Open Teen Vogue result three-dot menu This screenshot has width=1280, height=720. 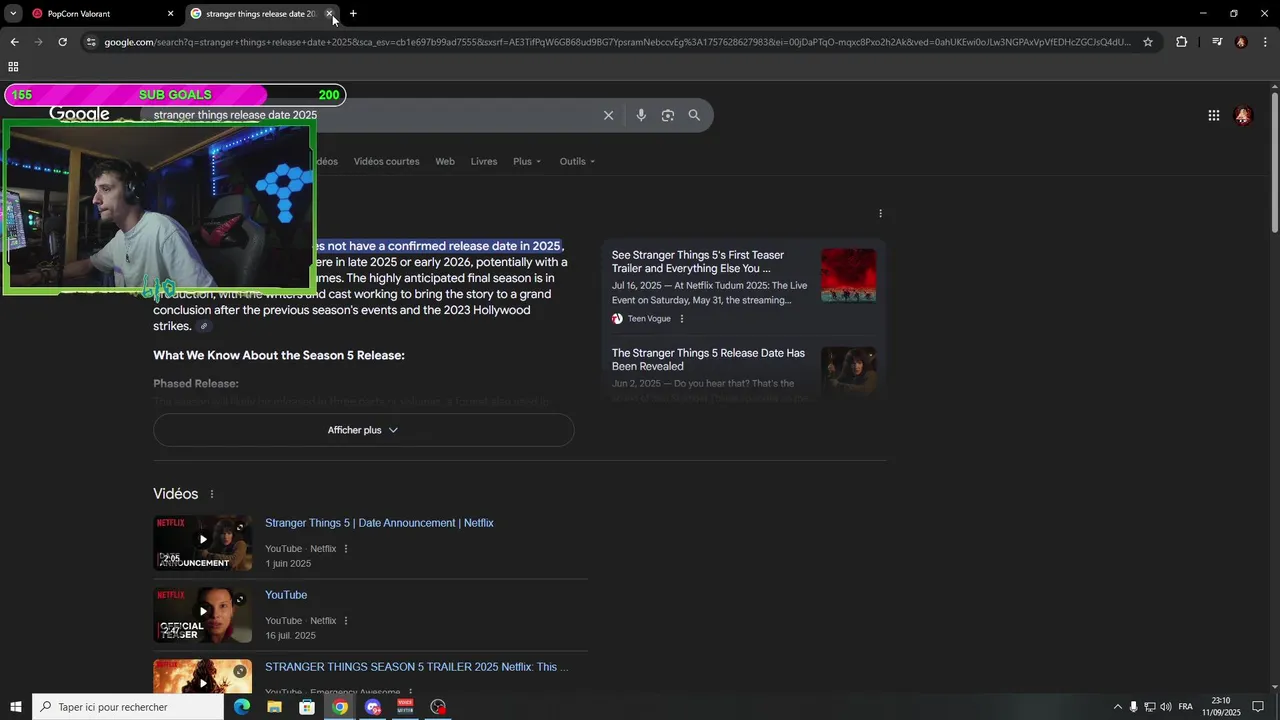(x=682, y=319)
